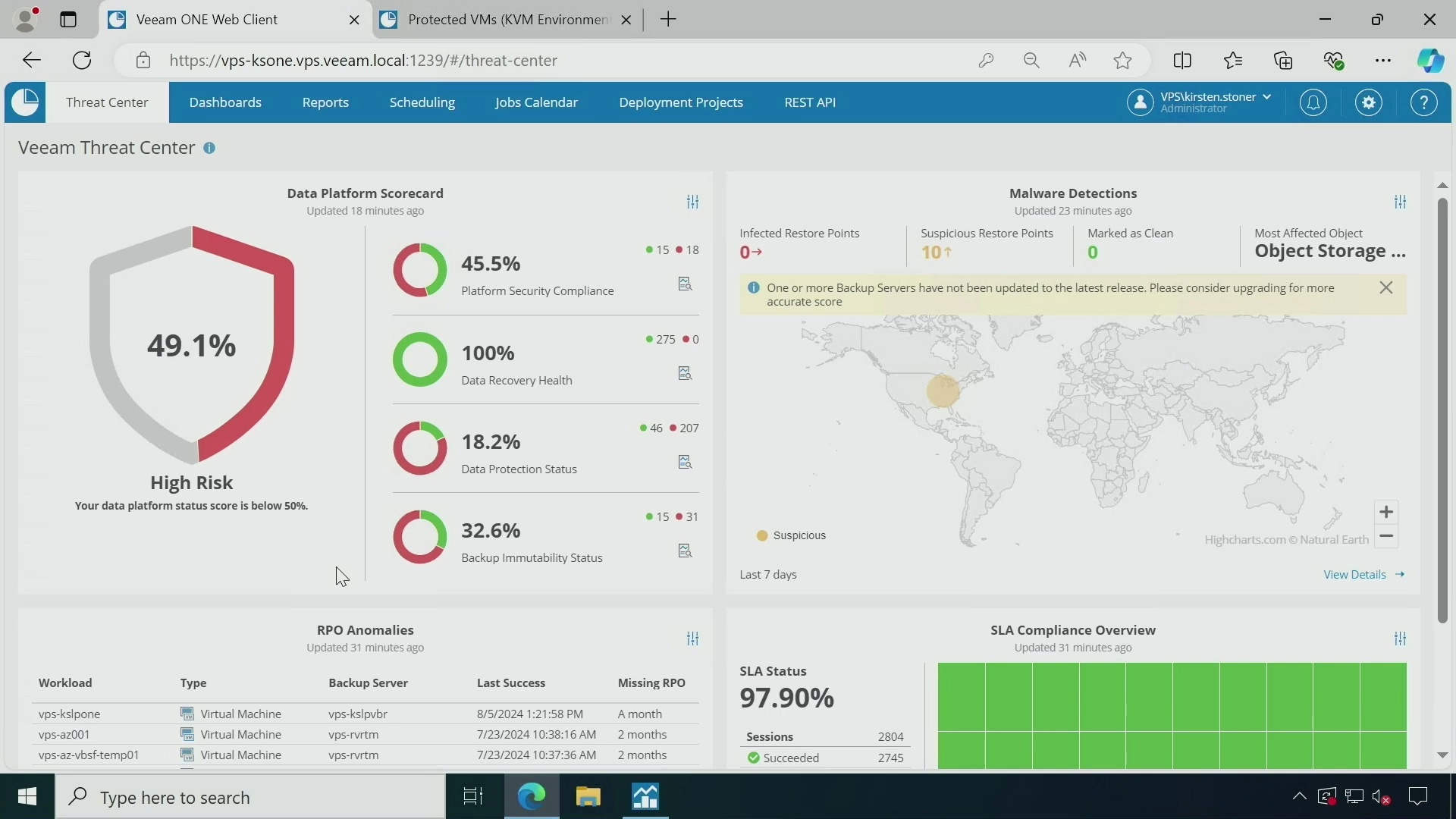
Task: Click the Most Affected Object name
Action: click(x=1330, y=251)
